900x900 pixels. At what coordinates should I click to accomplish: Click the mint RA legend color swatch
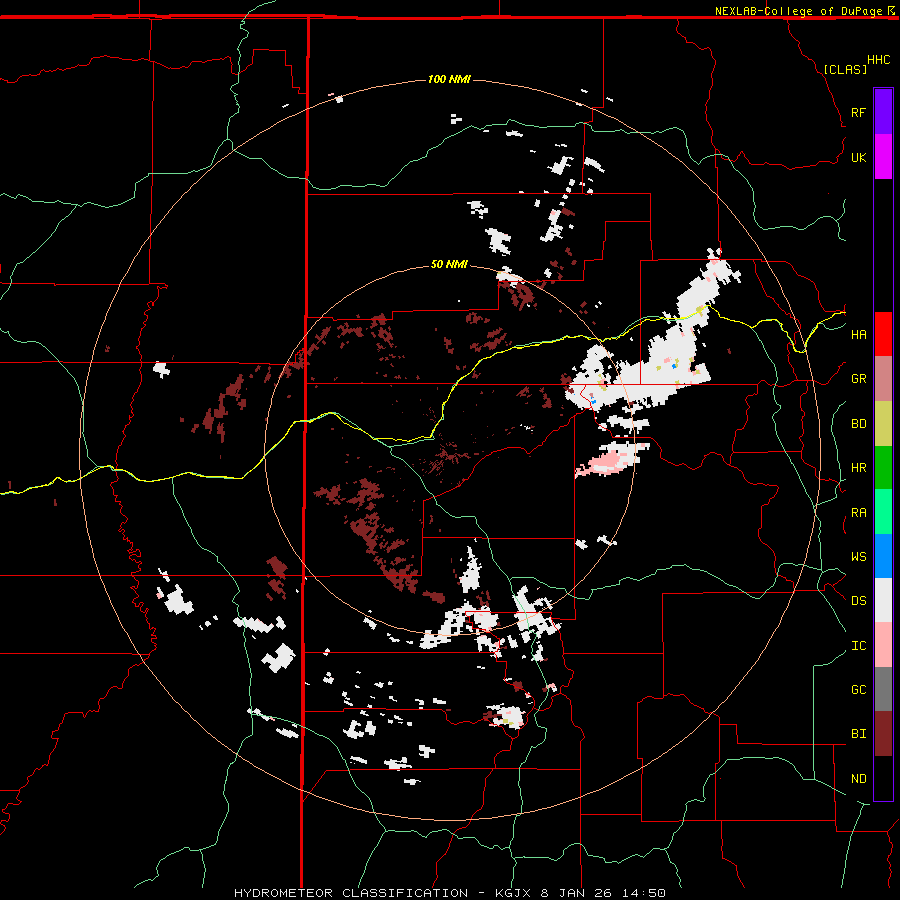(x=883, y=512)
